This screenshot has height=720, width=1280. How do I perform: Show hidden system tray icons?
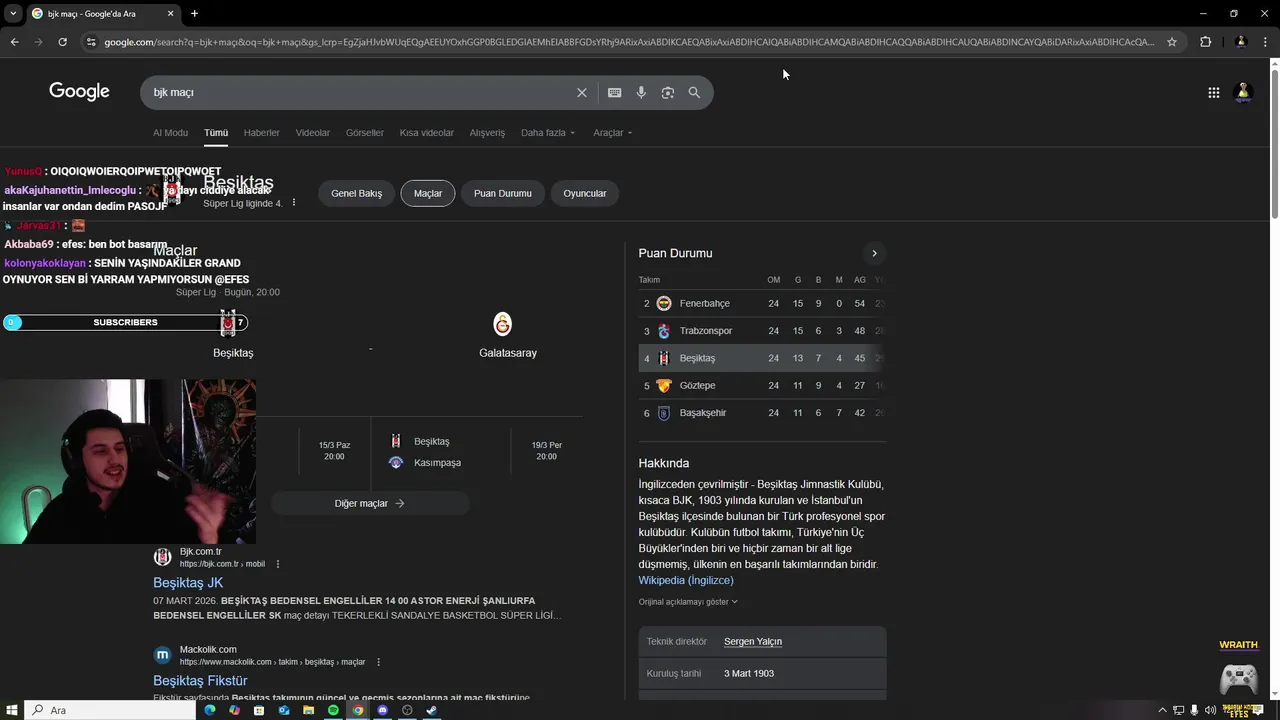point(1162,710)
